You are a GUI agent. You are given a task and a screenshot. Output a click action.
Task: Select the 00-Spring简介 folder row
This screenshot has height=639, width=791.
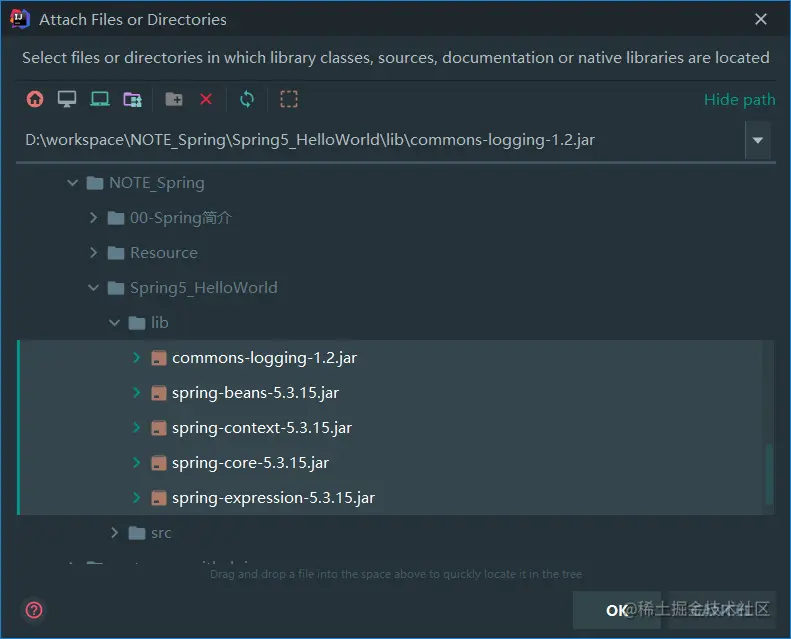[x=396, y=217]
